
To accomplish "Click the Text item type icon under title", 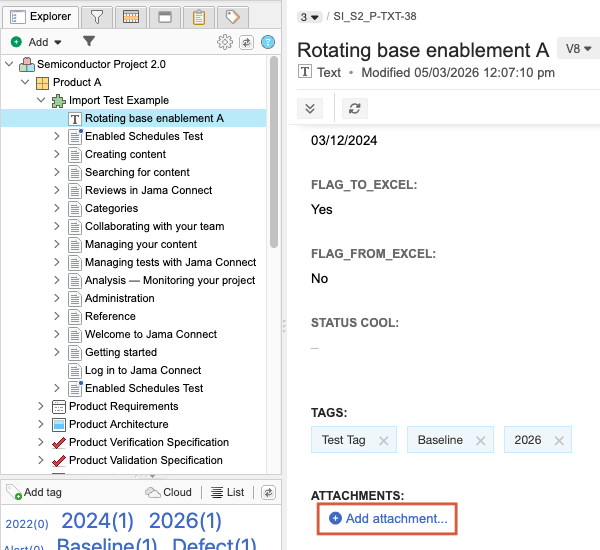I will [x=305, y=71].
